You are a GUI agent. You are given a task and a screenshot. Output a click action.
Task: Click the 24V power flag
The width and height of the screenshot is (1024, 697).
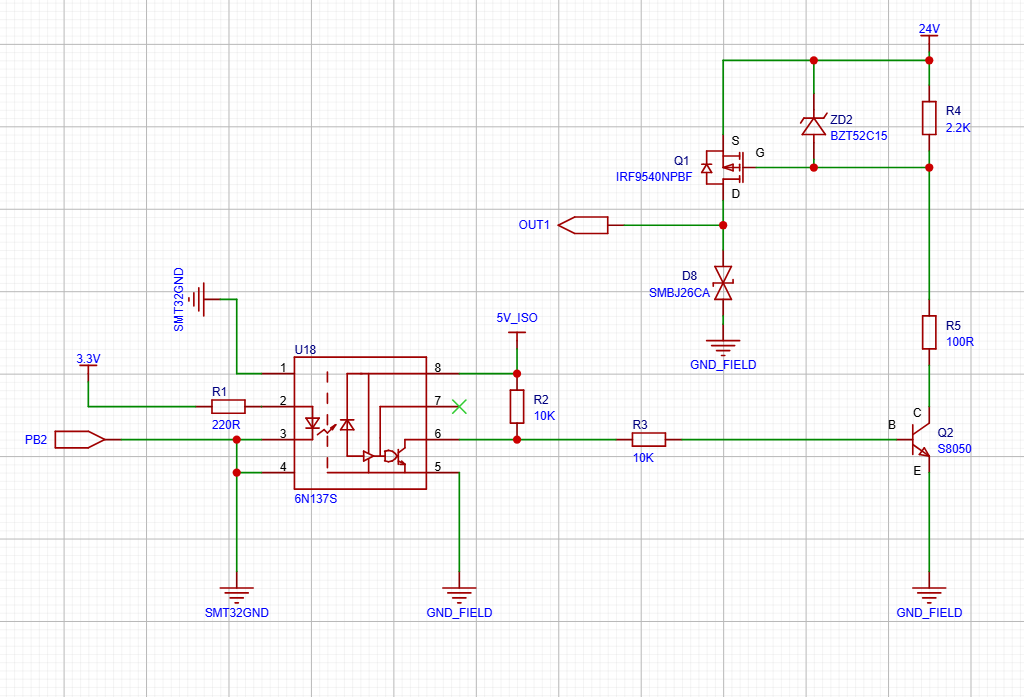click(x=929, y=30)
